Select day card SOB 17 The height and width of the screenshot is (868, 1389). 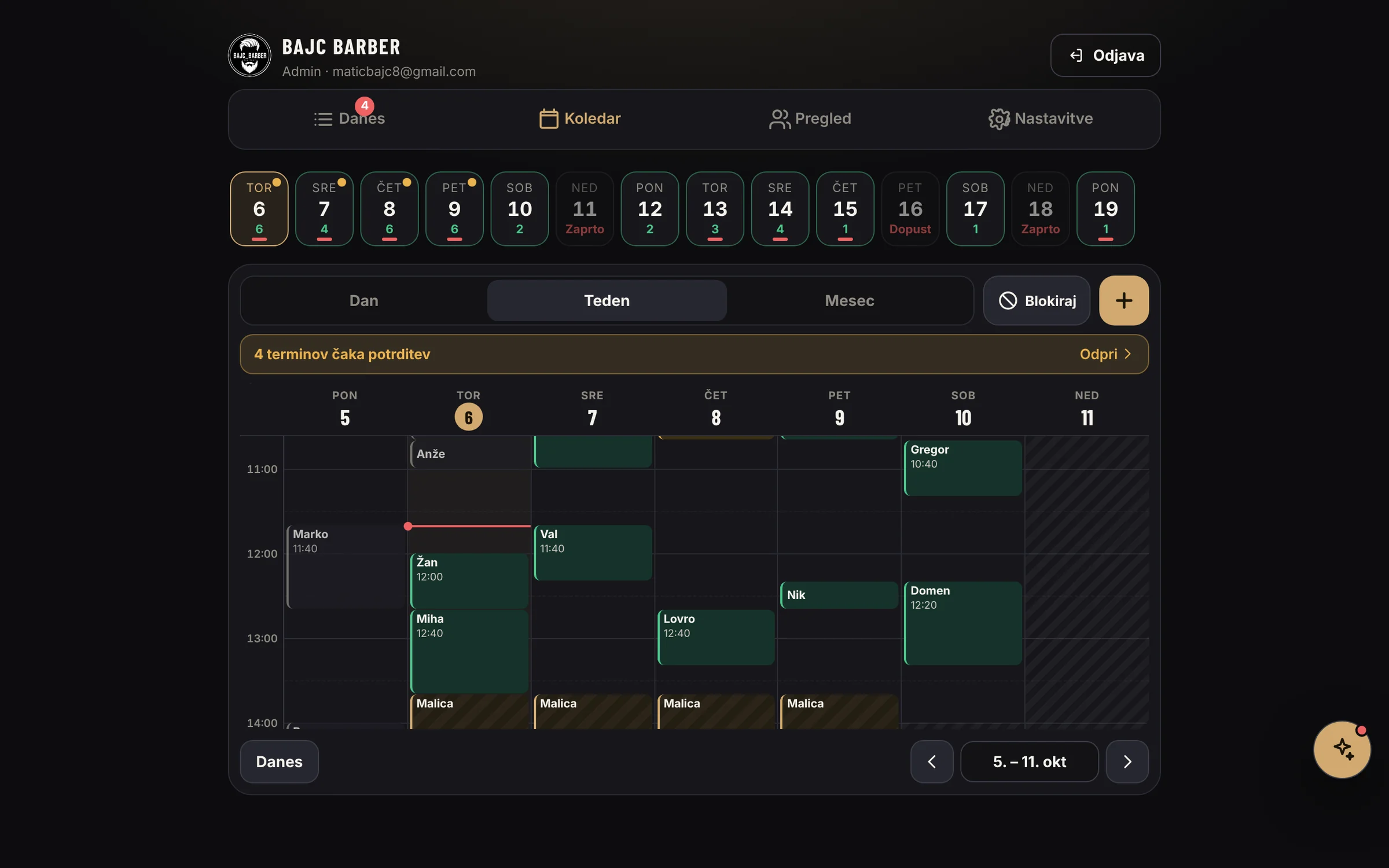click(x=975, y=209)
